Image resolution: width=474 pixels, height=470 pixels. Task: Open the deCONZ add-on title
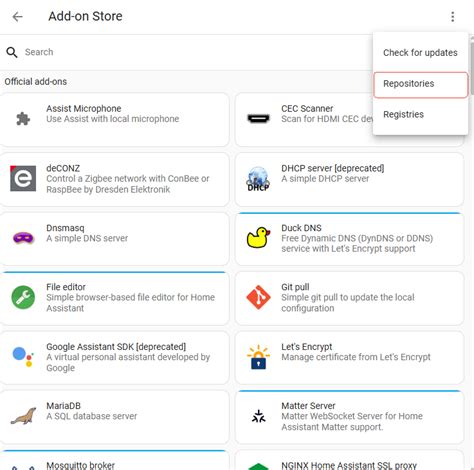tap(63, 168)
